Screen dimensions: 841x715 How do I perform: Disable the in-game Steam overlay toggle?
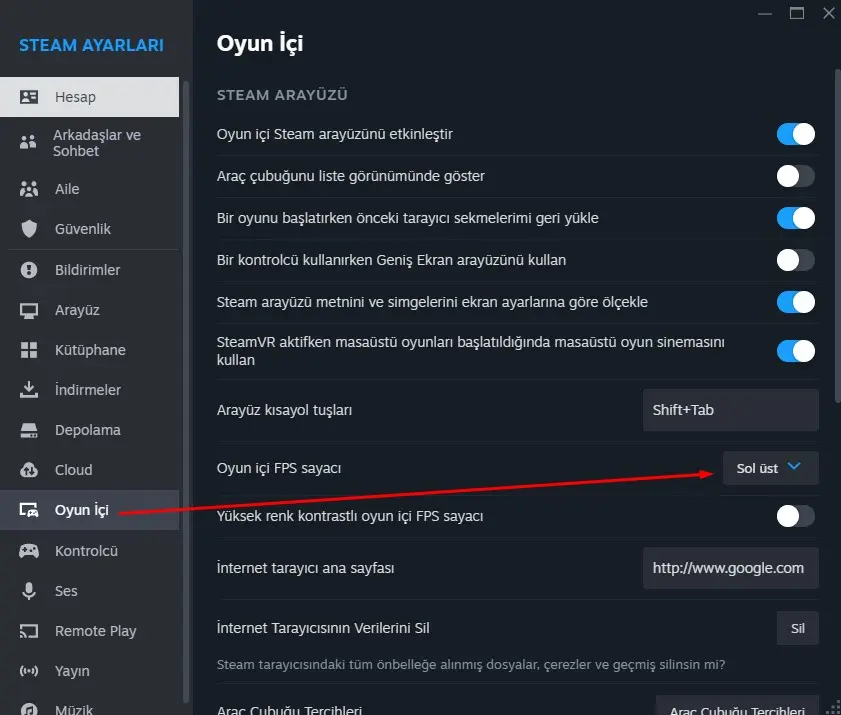point(796,134)
